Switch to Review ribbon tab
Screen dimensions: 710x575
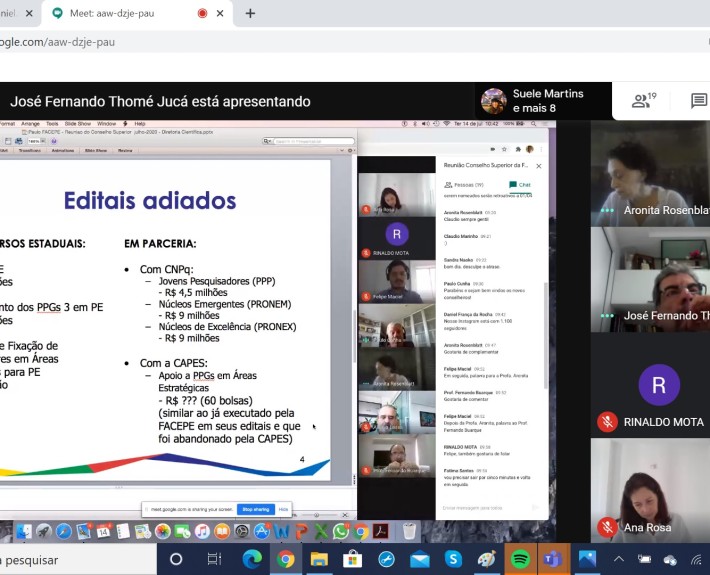(x=125, y=150)
